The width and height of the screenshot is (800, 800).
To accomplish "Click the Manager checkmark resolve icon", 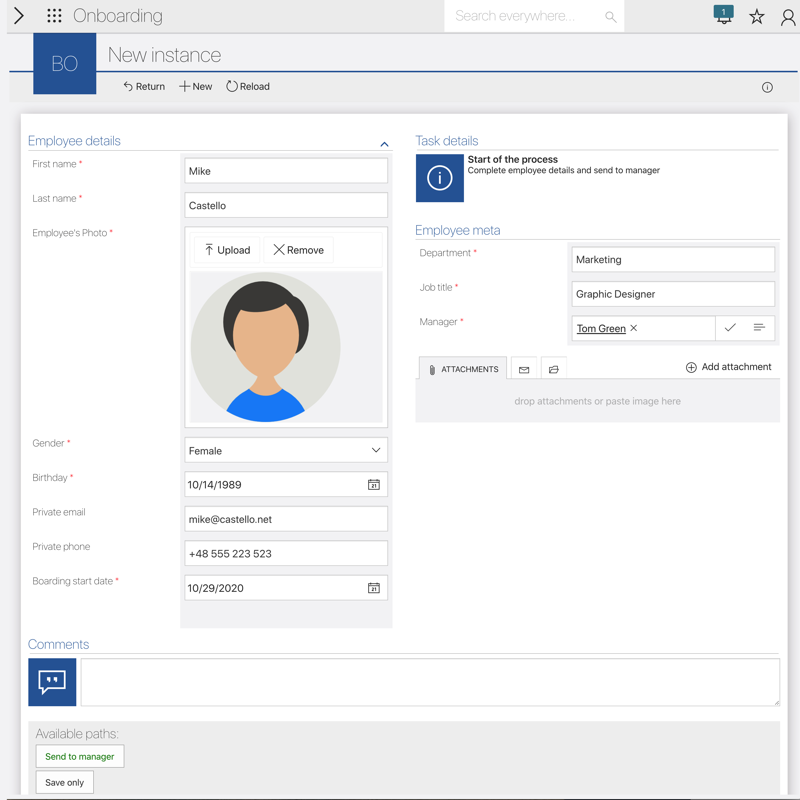I will (x=730, y=328).
